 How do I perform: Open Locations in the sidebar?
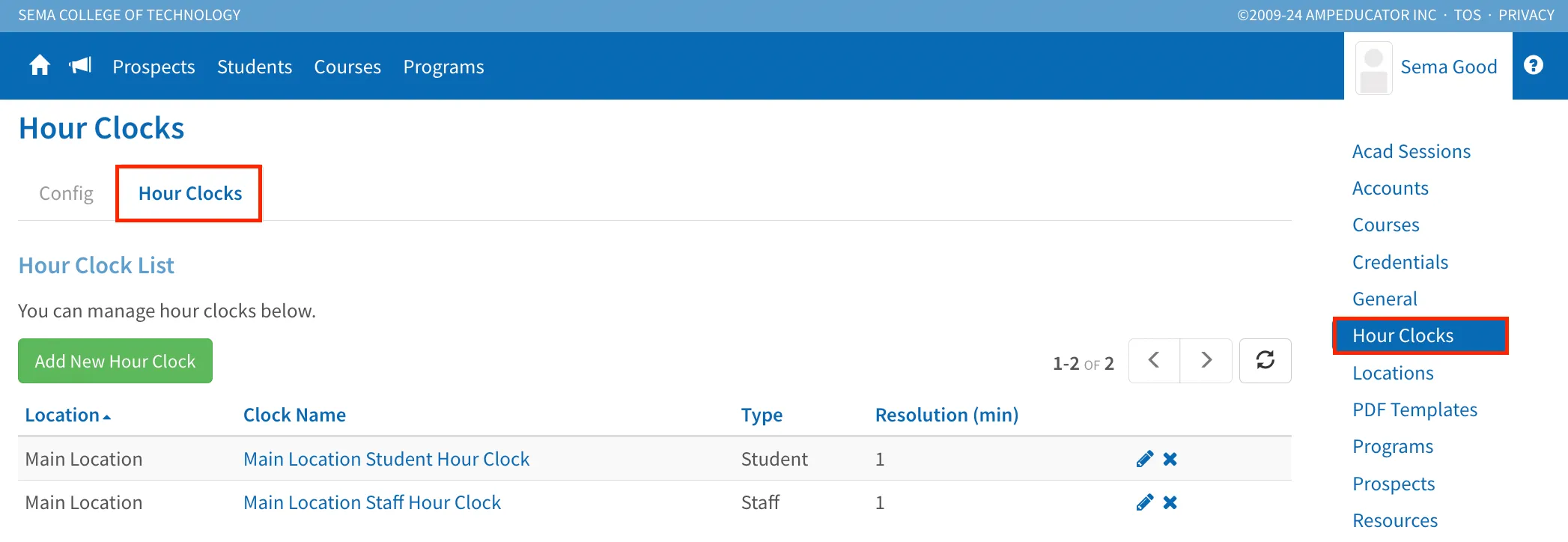click(1393, 373)
